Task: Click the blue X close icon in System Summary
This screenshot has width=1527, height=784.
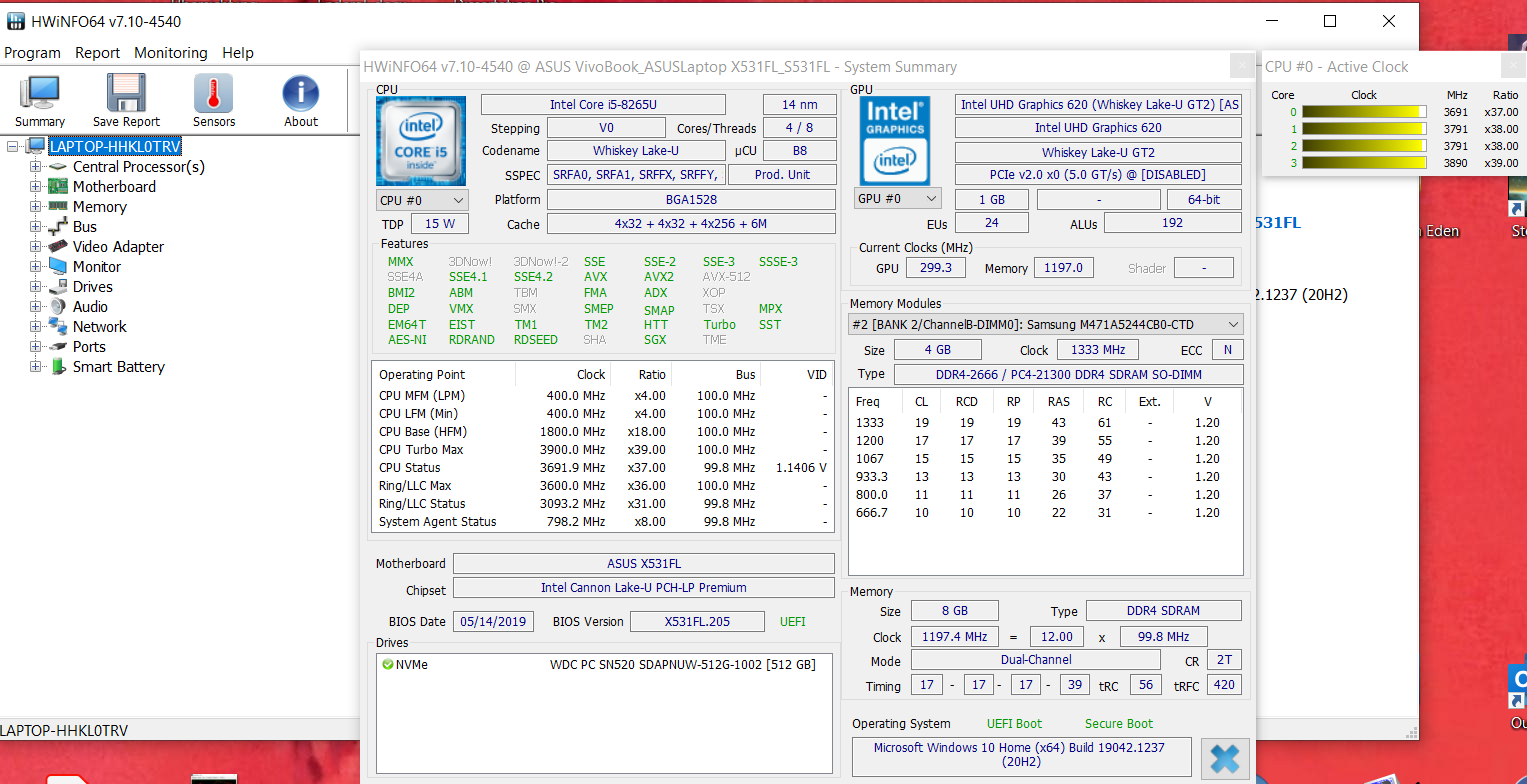Action: point(1225,759)
